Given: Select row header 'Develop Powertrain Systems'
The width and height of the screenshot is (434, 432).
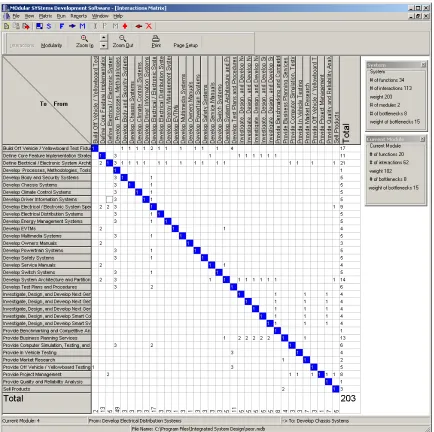Looking at the screenshot, I should click(47, 250).
